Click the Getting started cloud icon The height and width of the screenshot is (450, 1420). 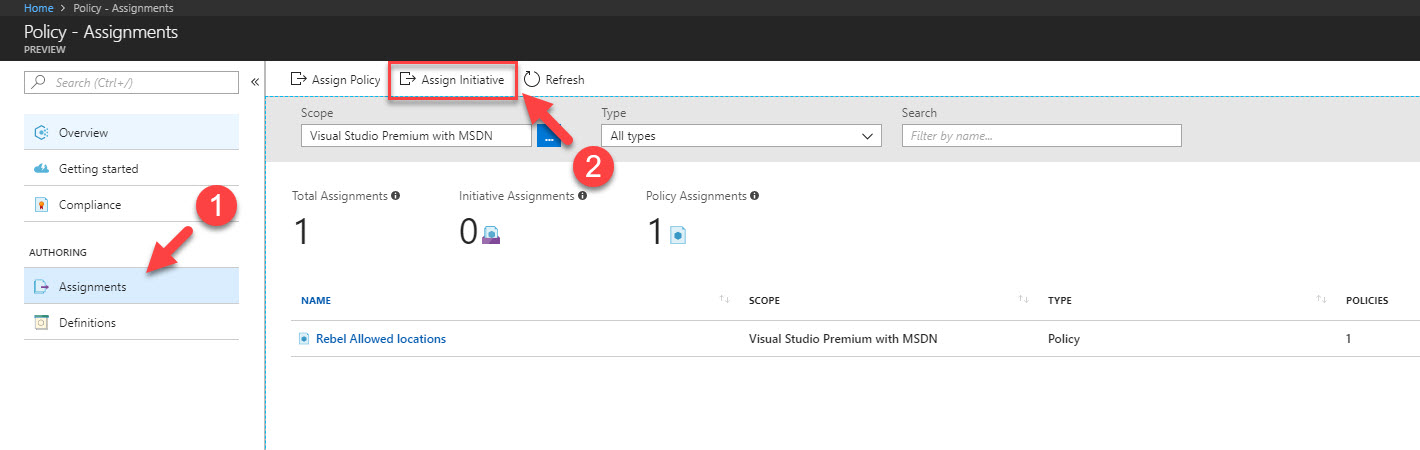(41, 169)
